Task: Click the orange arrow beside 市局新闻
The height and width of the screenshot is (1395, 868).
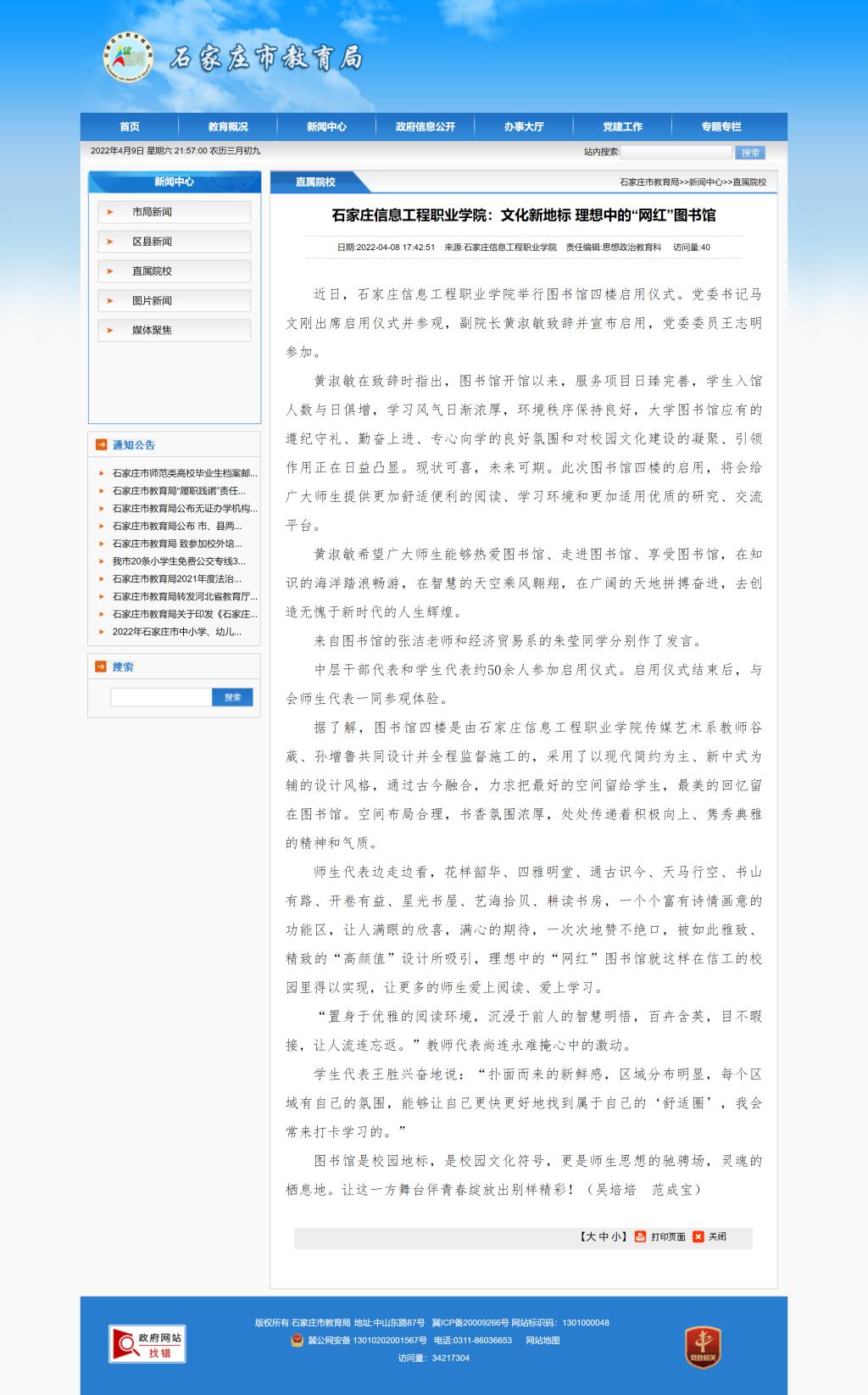Action: (x=110, y=212)
